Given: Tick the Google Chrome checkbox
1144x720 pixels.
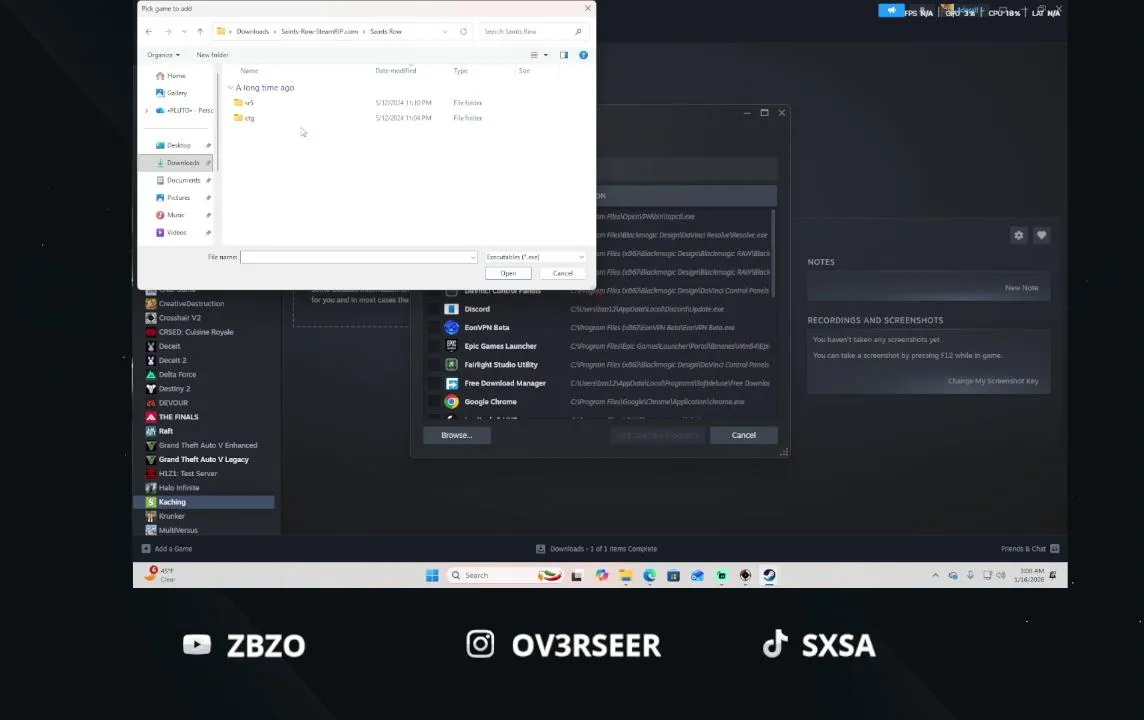Looking at the screenshot, I should click(x=433, y=402).
